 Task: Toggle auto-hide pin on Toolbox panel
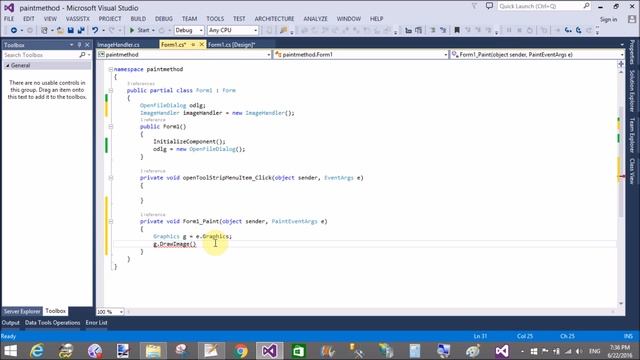79,45
